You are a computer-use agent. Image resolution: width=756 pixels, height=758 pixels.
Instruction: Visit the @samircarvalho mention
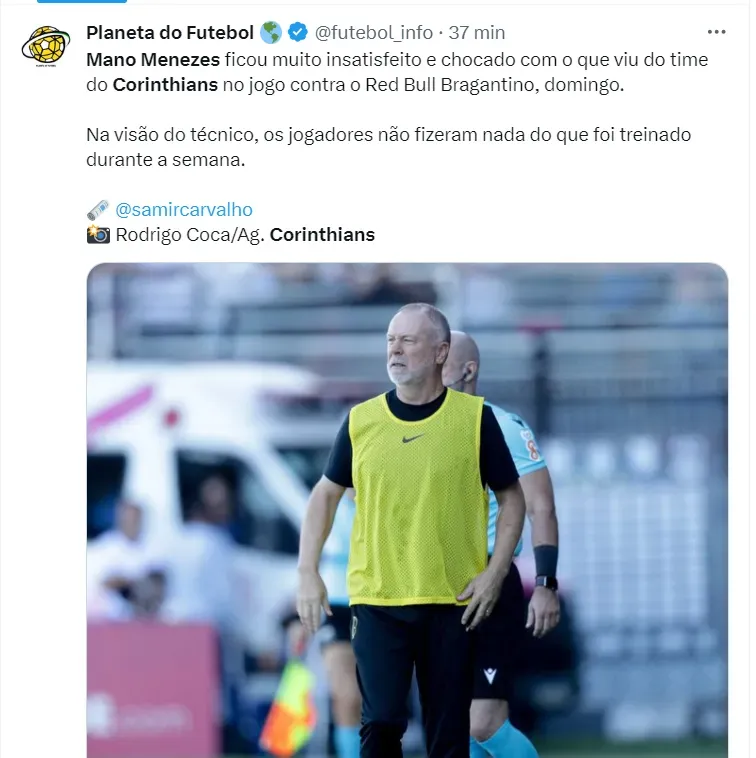(x=184, y=210)
